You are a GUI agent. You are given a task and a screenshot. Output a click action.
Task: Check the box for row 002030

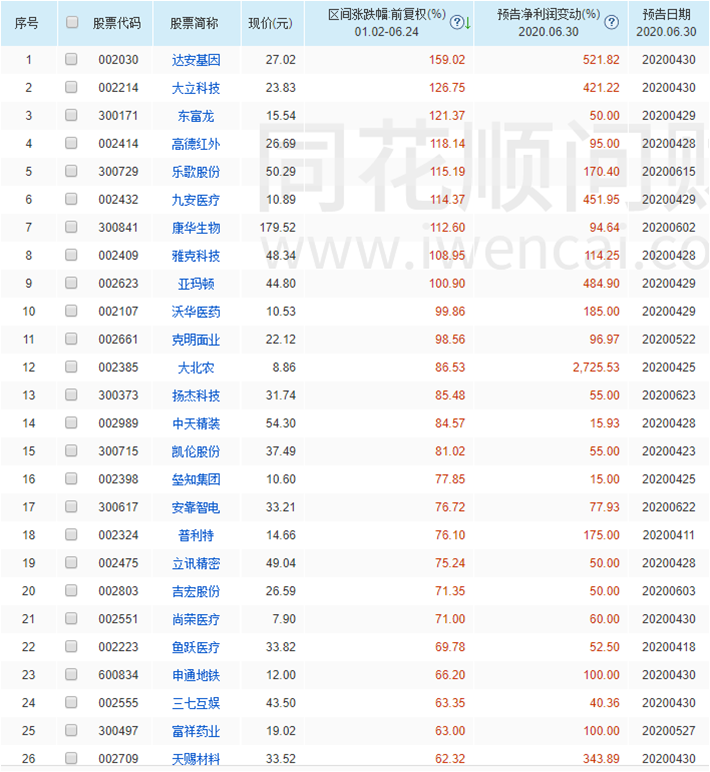click(x=71, y=60)
